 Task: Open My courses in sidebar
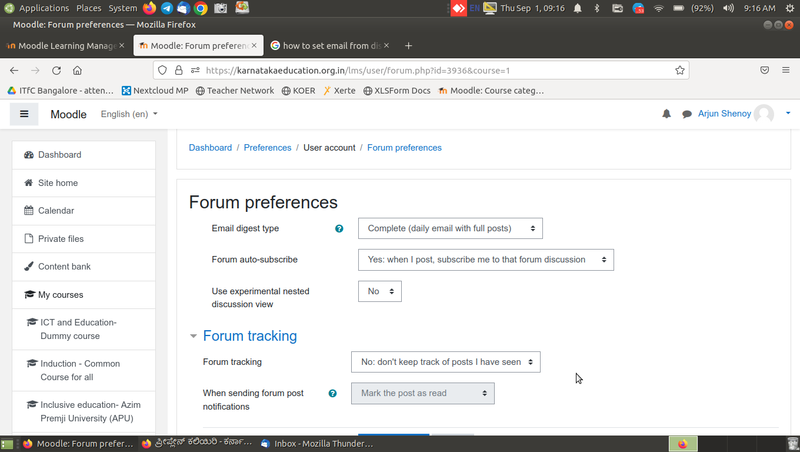84,295
